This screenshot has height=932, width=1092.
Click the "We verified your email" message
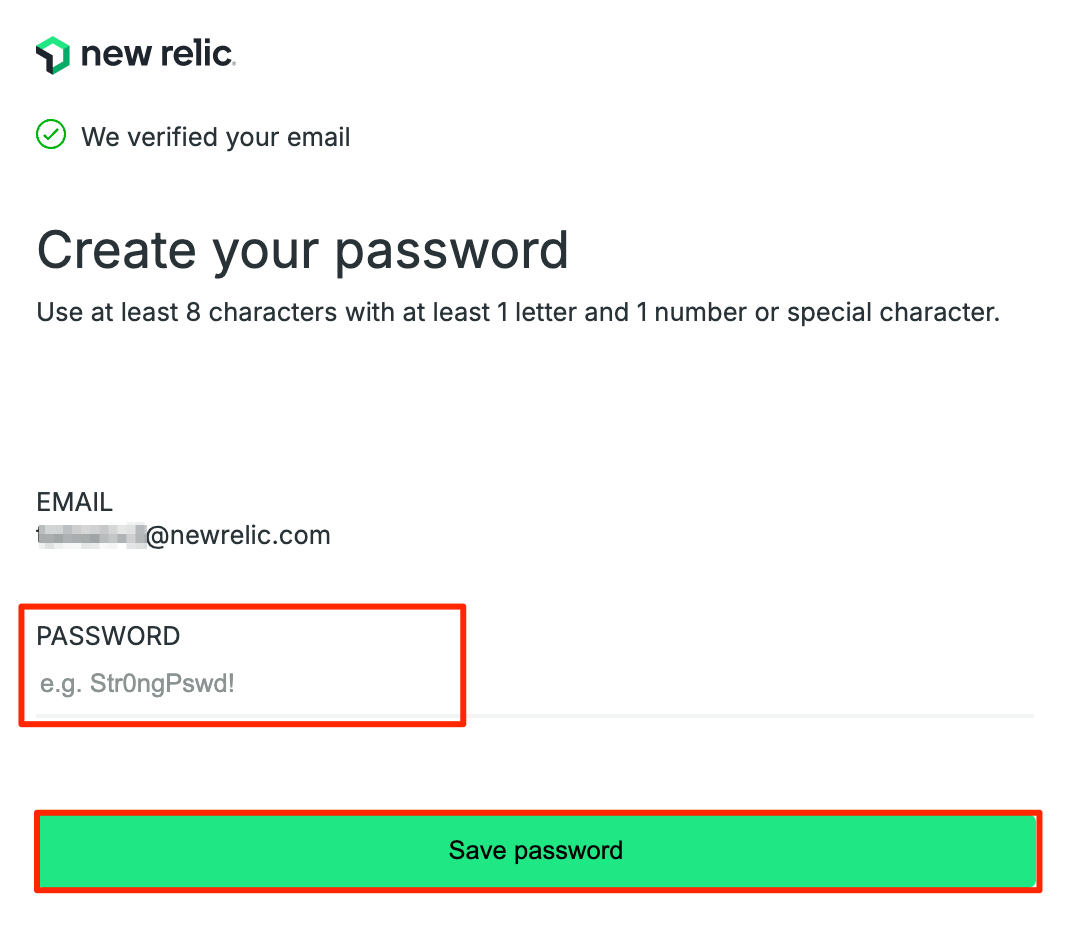tap(215, 137)
